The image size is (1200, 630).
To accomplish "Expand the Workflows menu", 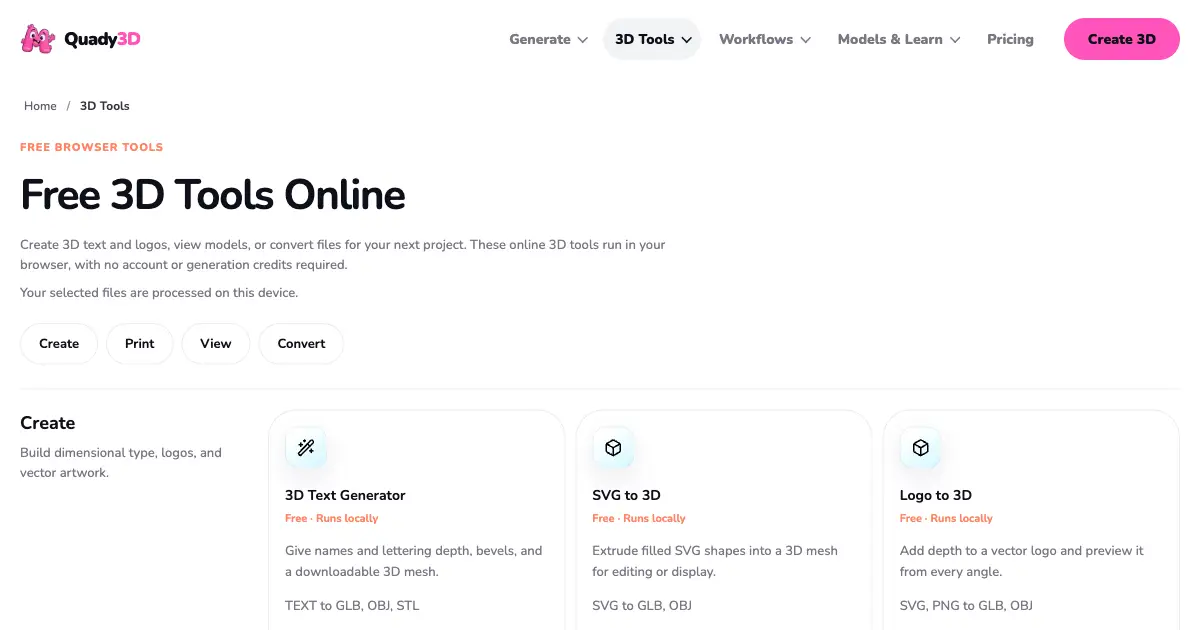I will (x=765, y=39).
